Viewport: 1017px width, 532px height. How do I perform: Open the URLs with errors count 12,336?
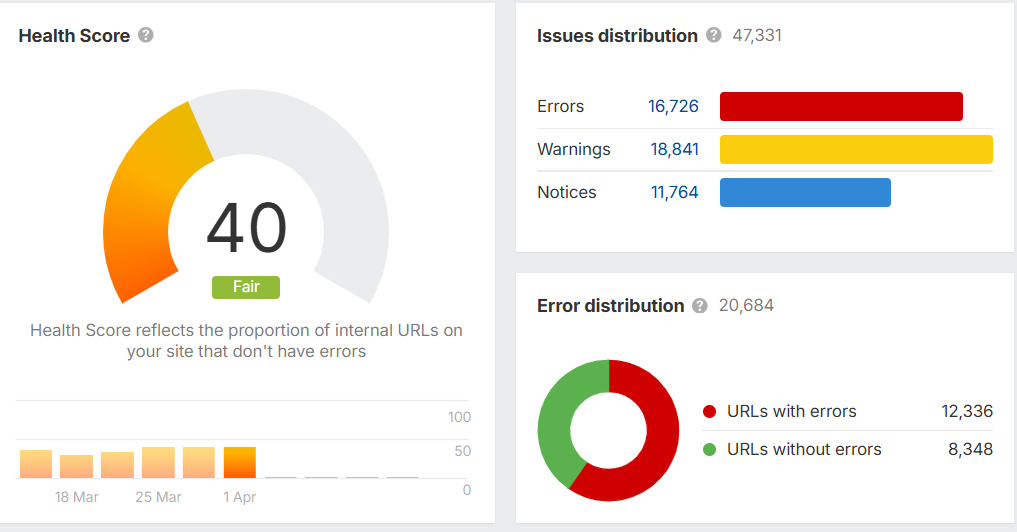click(967, 412)
